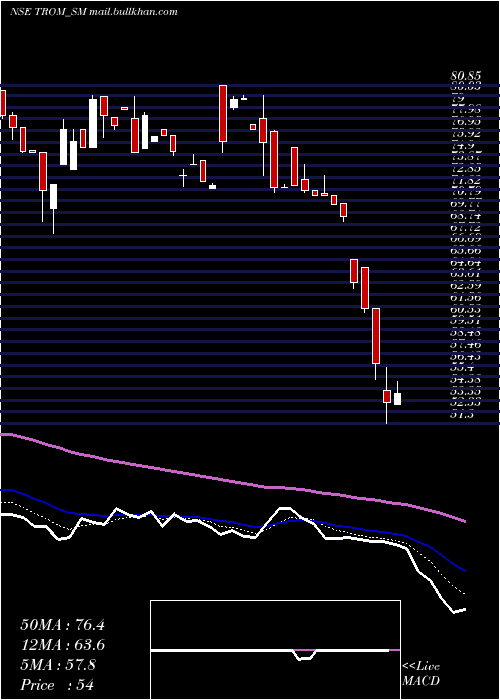Click the 5MA : 57.8 readout
500x700 pixels.
(58, 665)
